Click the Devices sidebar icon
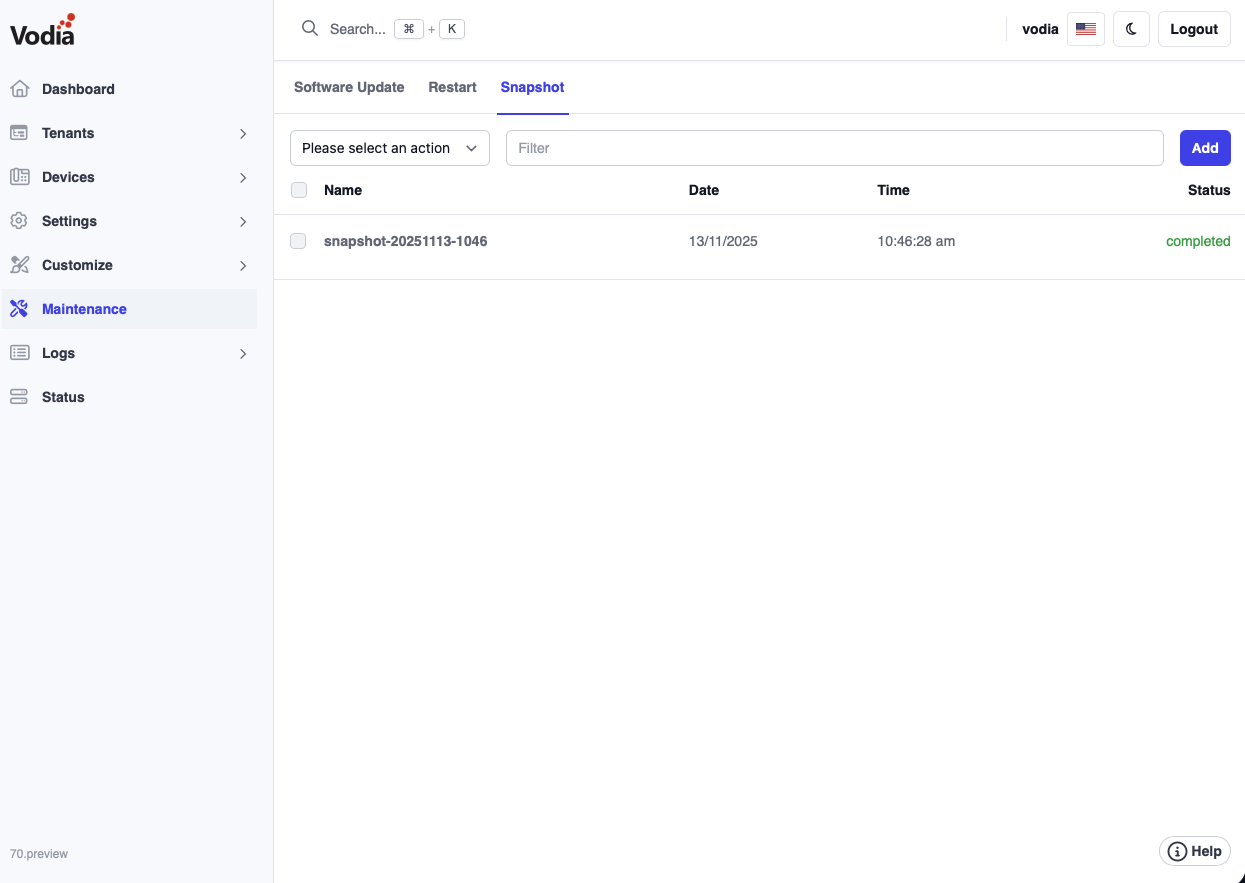Viewport: 1245px width, 883px height. tap(19, 177)
